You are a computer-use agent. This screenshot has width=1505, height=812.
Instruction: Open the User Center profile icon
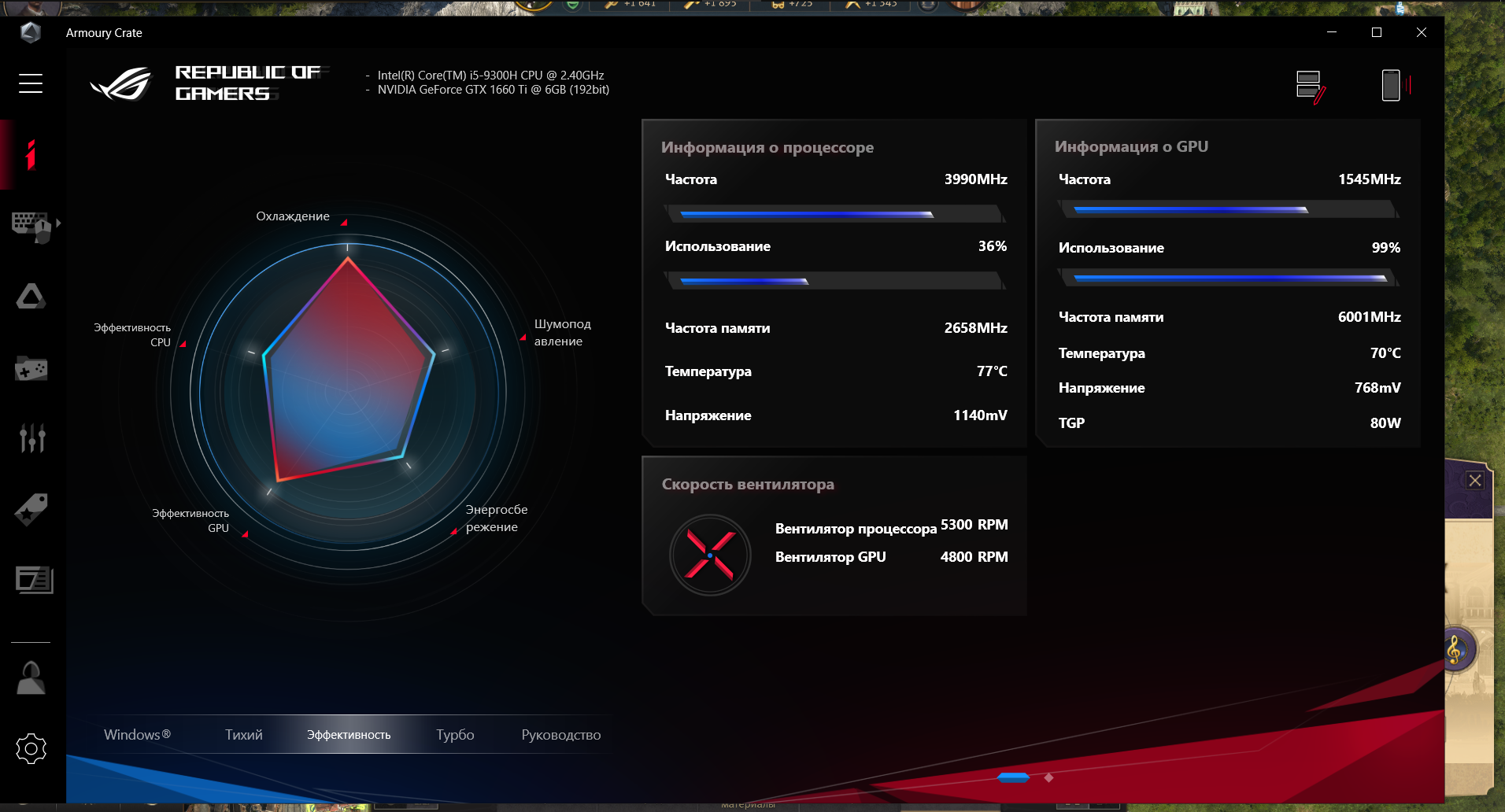pos(31,677)
